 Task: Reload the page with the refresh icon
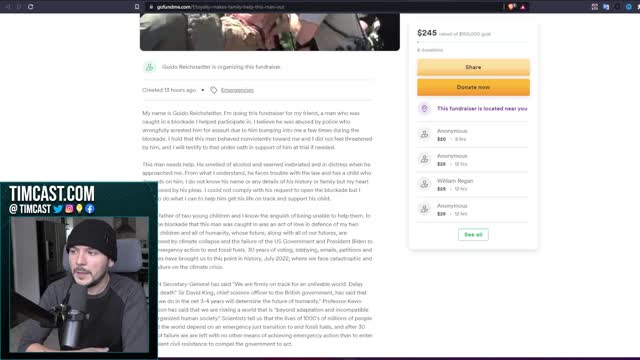pyautogui.click(x=31, y=7)
